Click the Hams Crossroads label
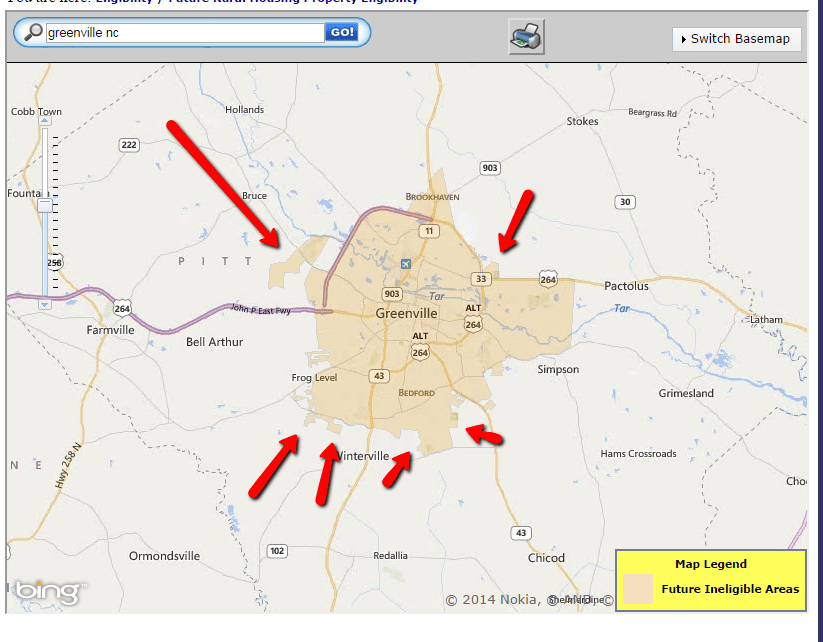Image resolution: width=823 pixels, height=642 pixels. [x=638, y=454]
